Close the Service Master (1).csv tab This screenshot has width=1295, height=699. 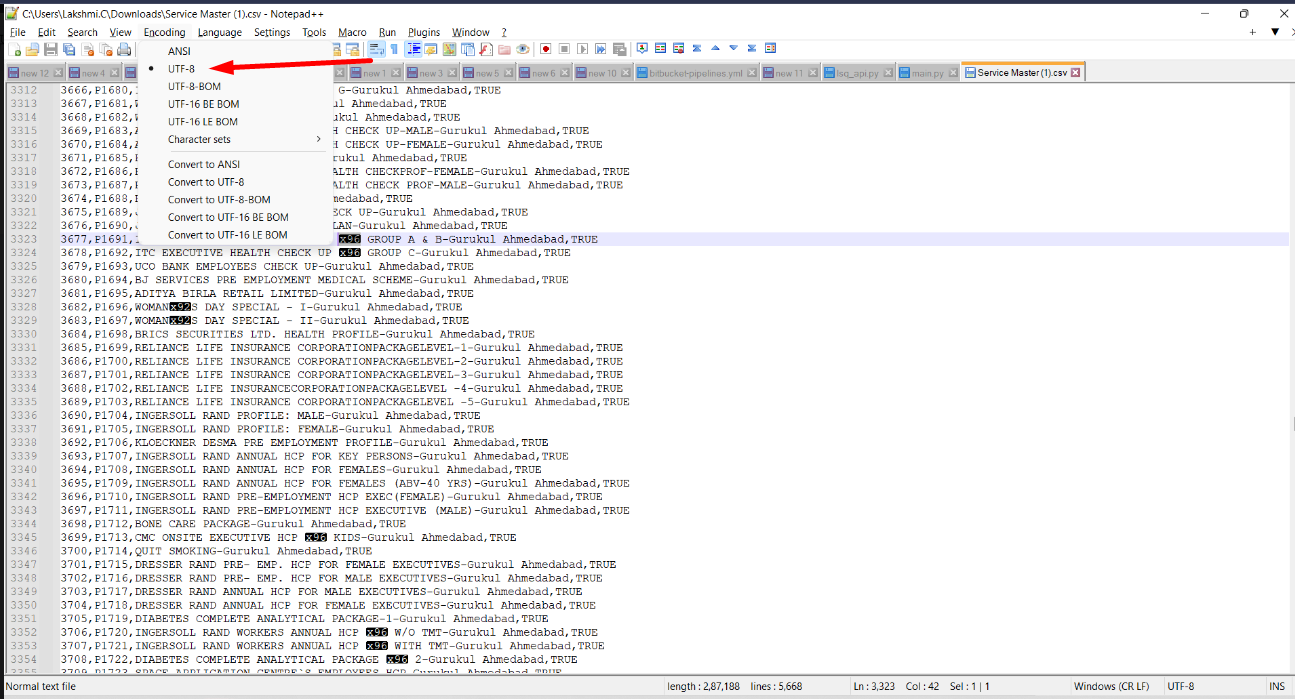pos(1076,73)
